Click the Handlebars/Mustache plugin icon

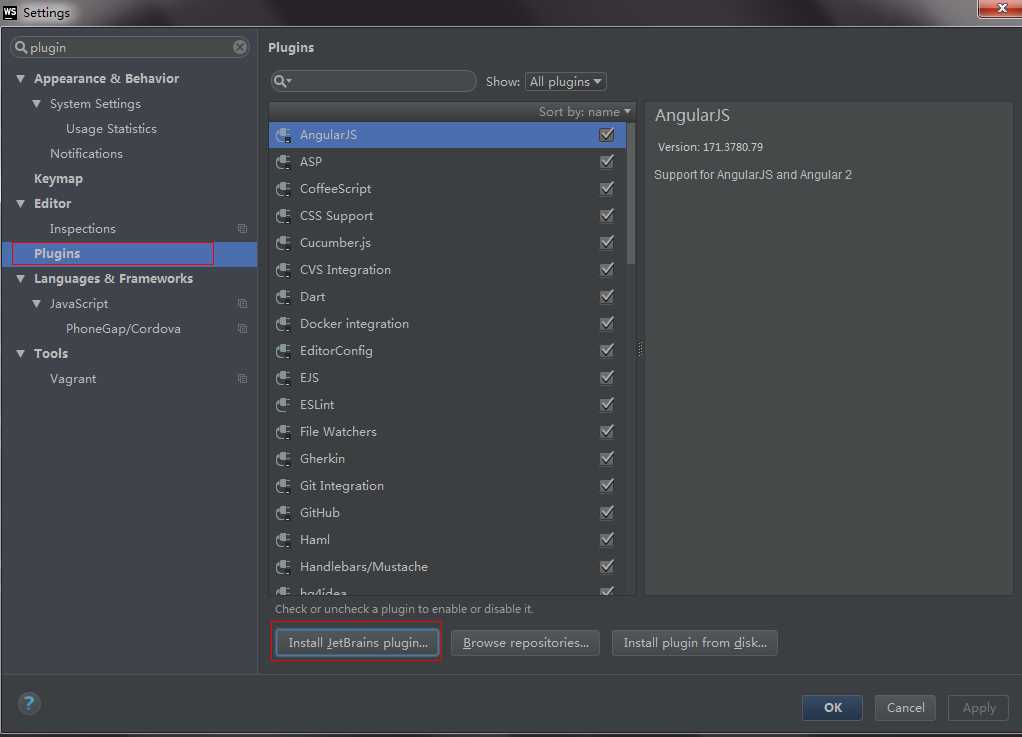284,567
